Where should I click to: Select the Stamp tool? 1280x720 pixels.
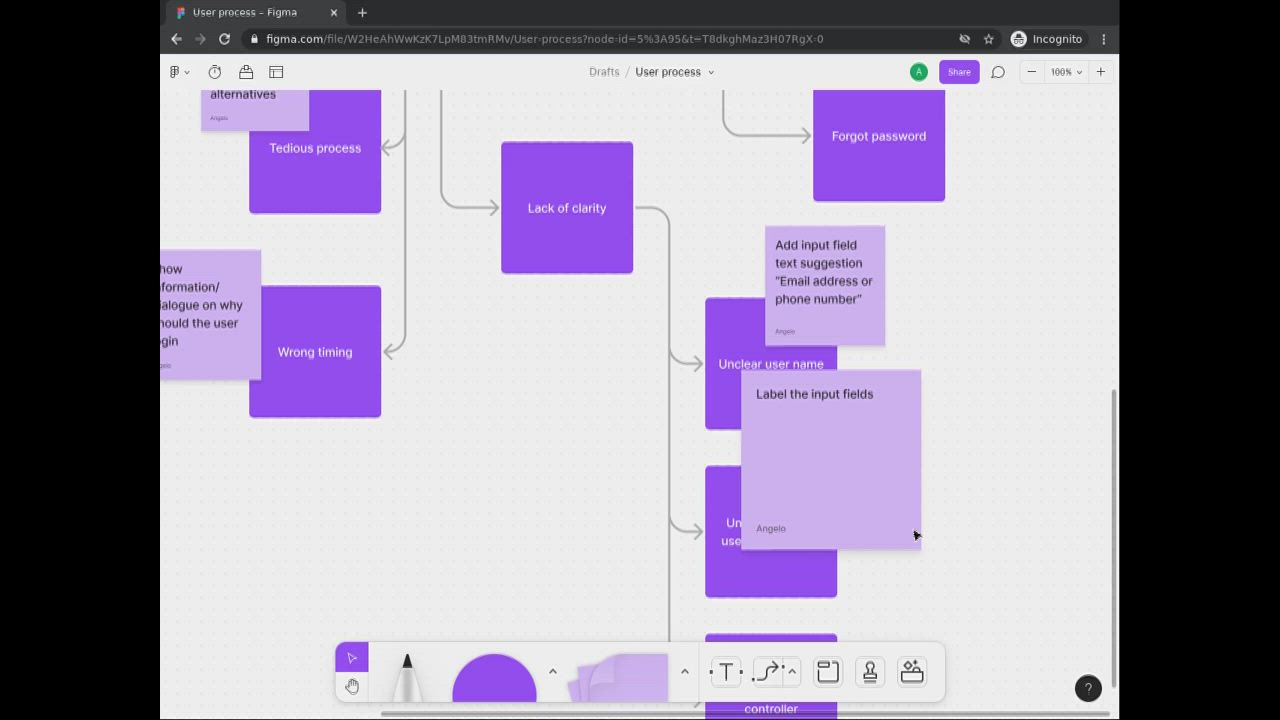tap(870, 672)
